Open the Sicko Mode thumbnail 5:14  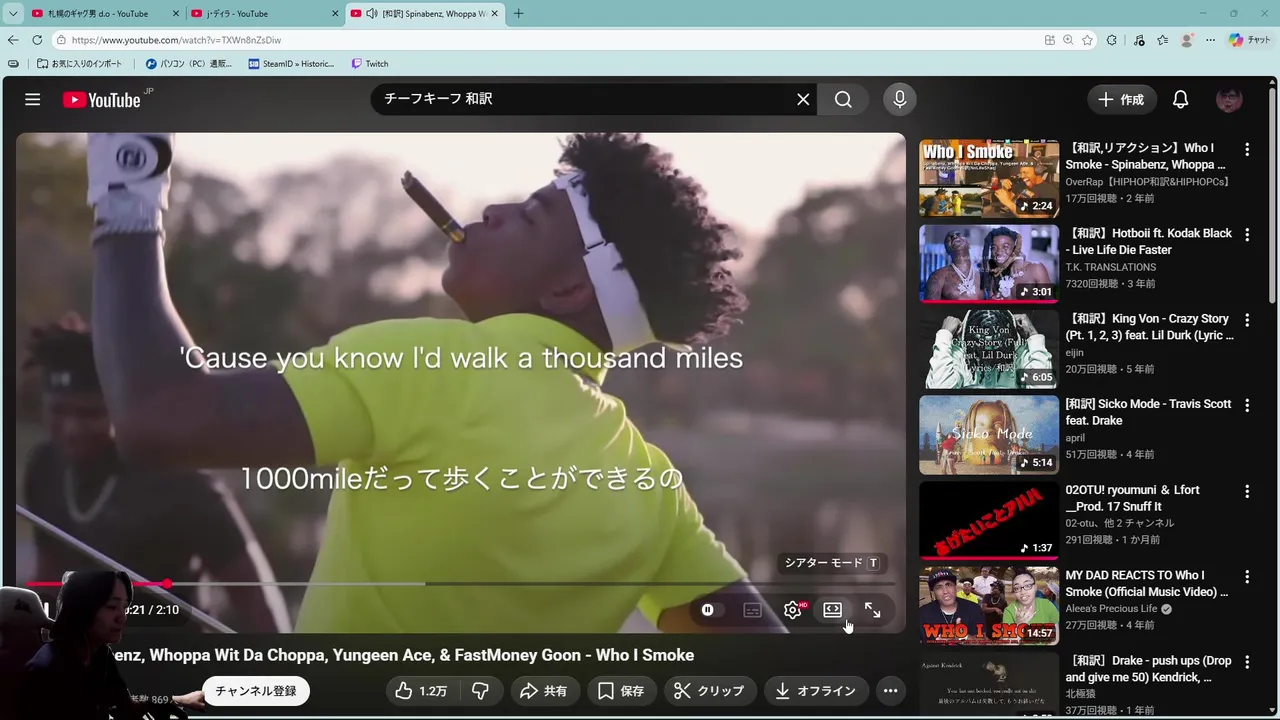click(989, 435)
